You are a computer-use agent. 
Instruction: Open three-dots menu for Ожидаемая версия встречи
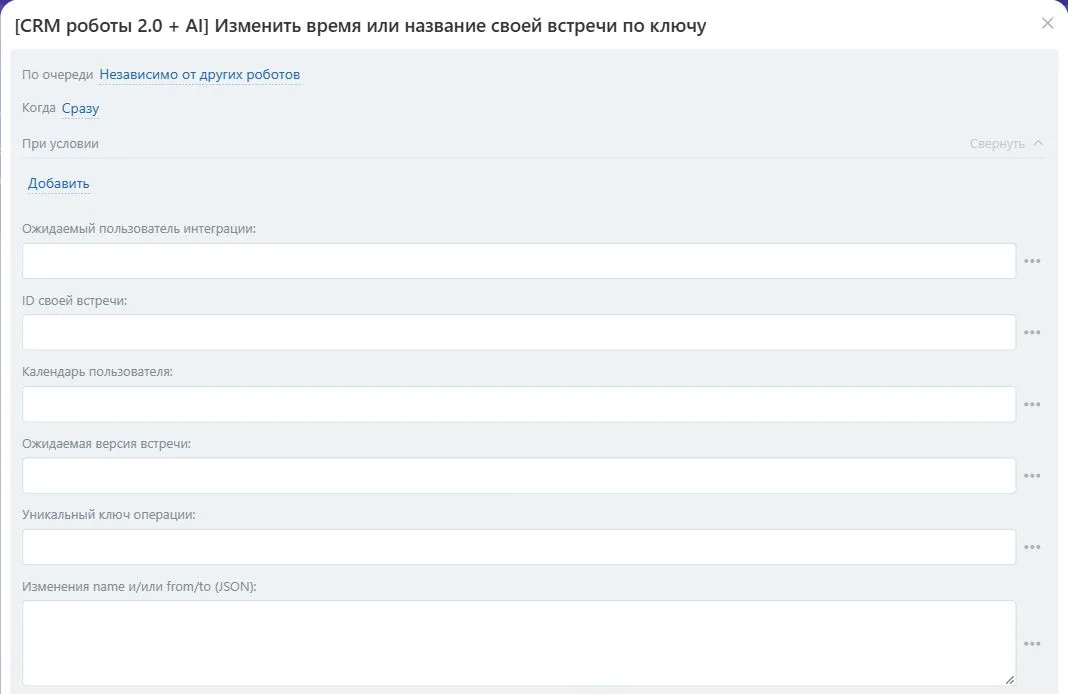click(x=1032, y=475)
